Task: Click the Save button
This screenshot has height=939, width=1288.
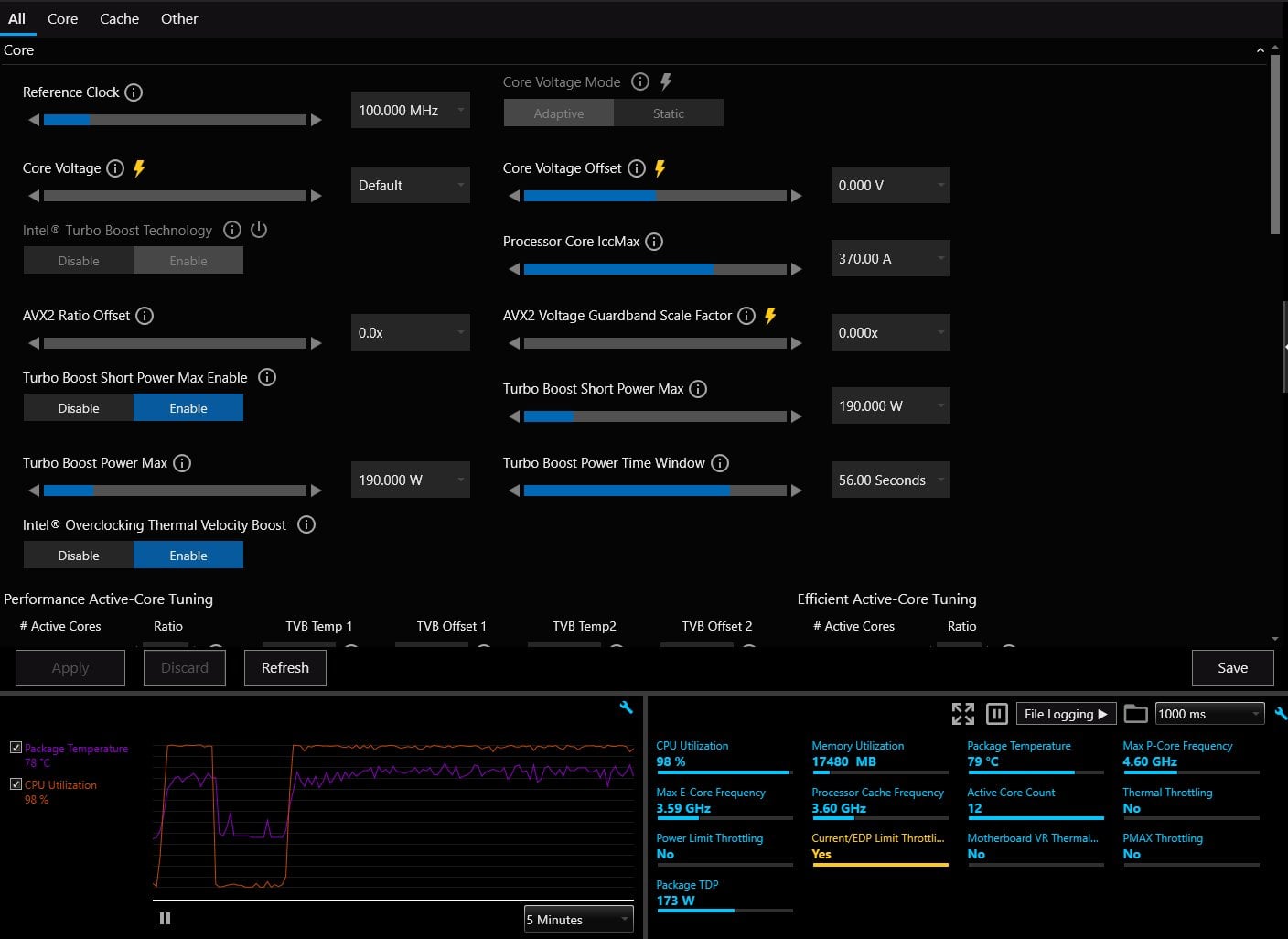Action: (1233, 668)
